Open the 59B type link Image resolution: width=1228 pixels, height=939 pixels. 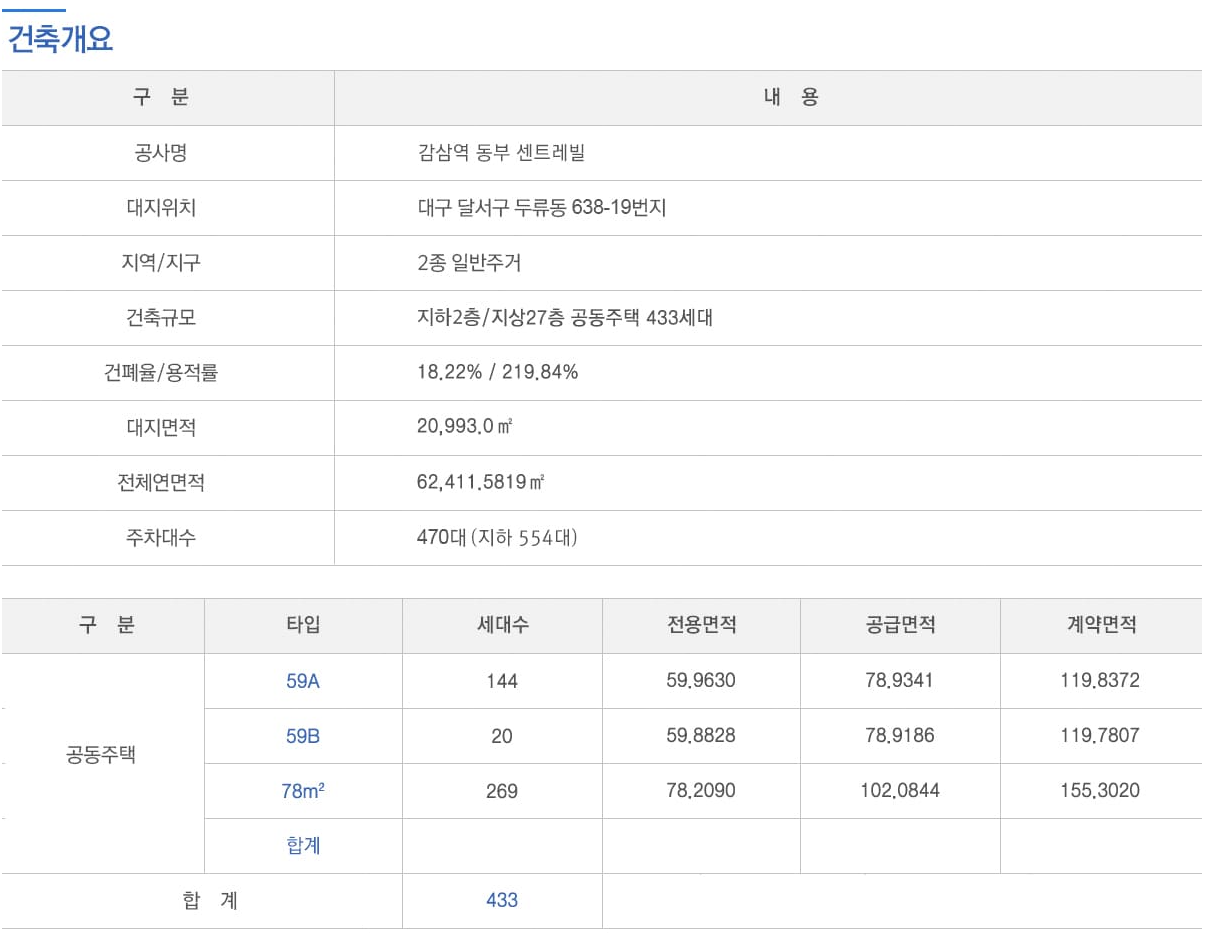tap(302, 736)
